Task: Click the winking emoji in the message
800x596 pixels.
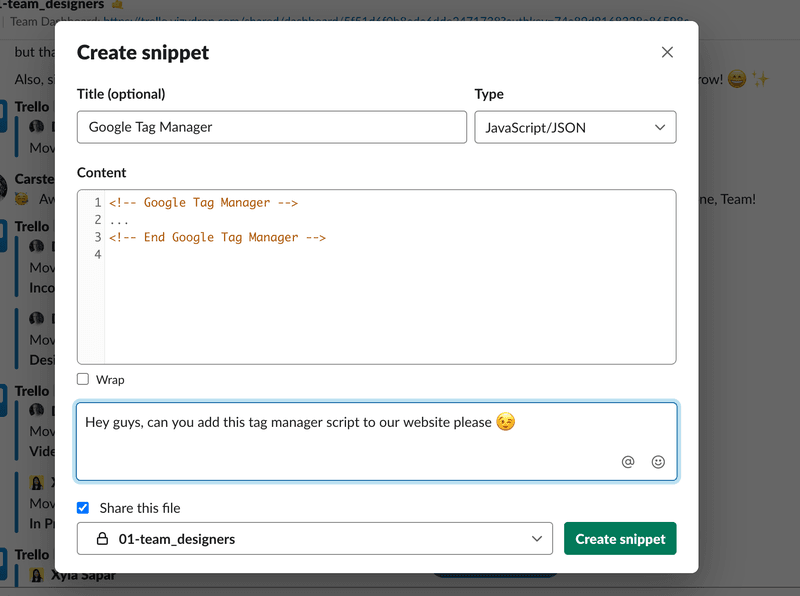Action: (506, 422)
